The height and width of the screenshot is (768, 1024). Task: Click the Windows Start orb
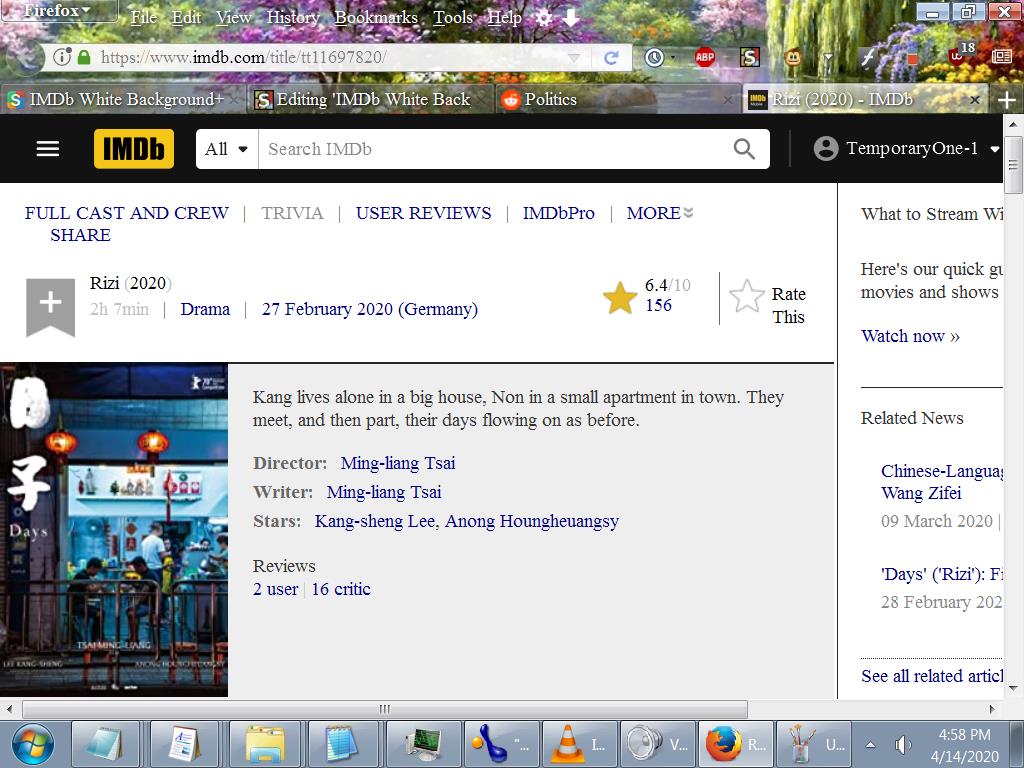[33, 744]
